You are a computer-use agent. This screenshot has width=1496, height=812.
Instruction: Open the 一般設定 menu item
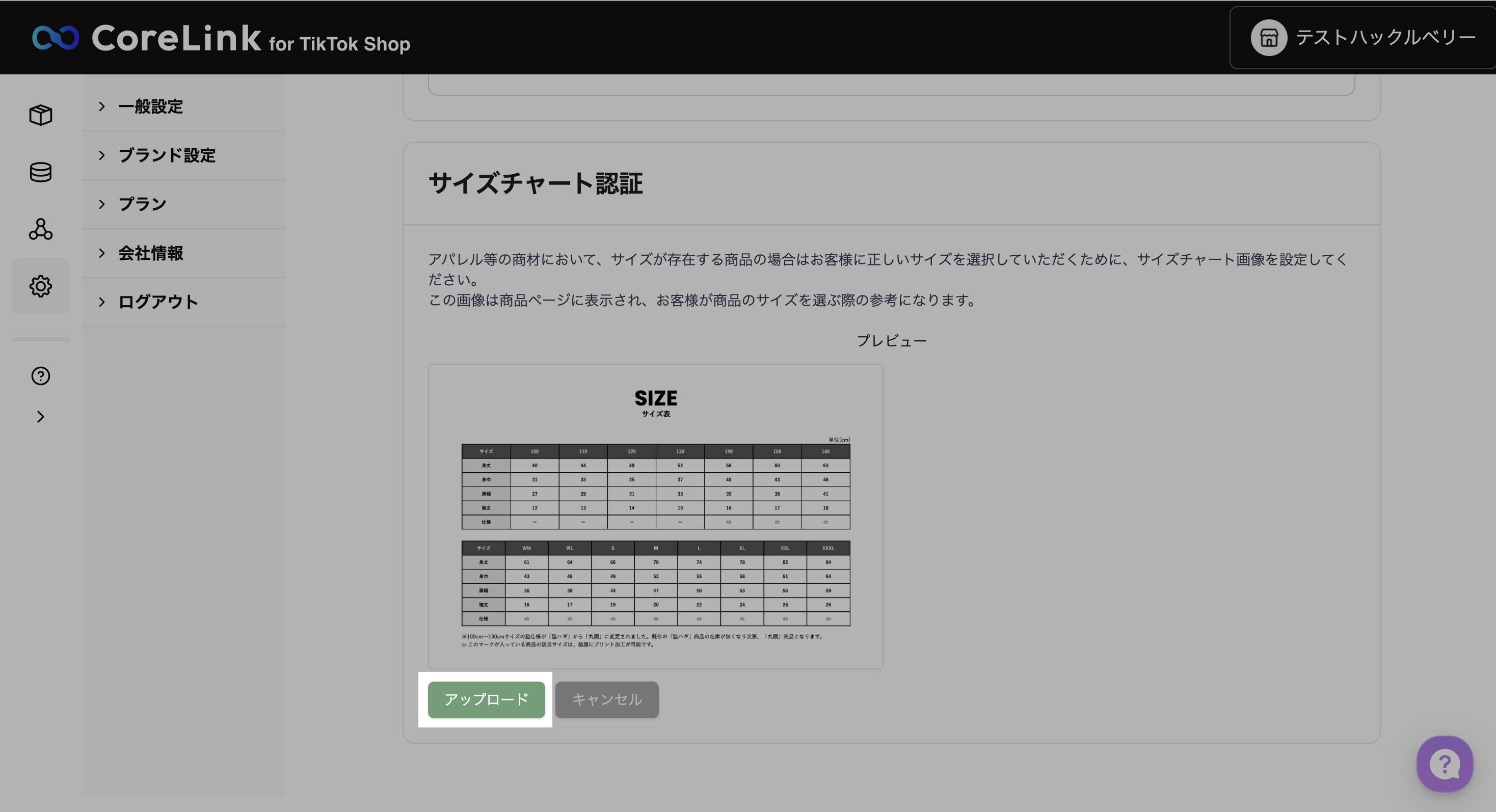point(151,106)
